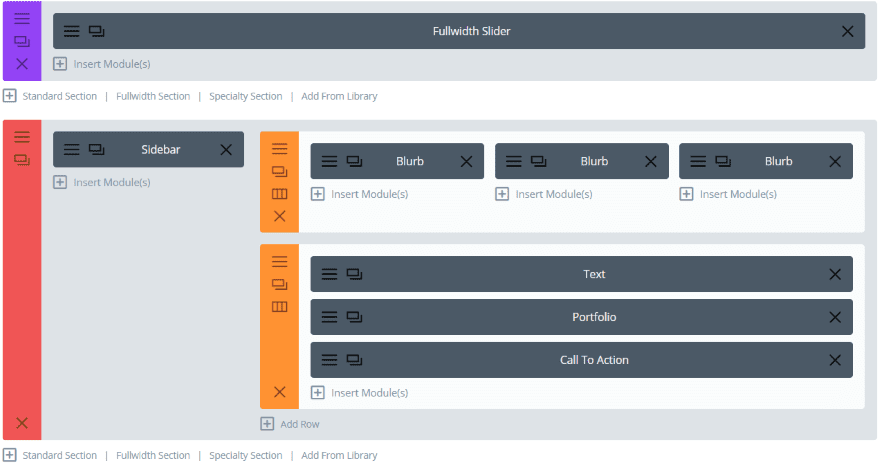Image resolution: width=880 pixels, height=470 pixels.
Task: Clone the Fullwidth Slider module
Action: coord(96,31)
